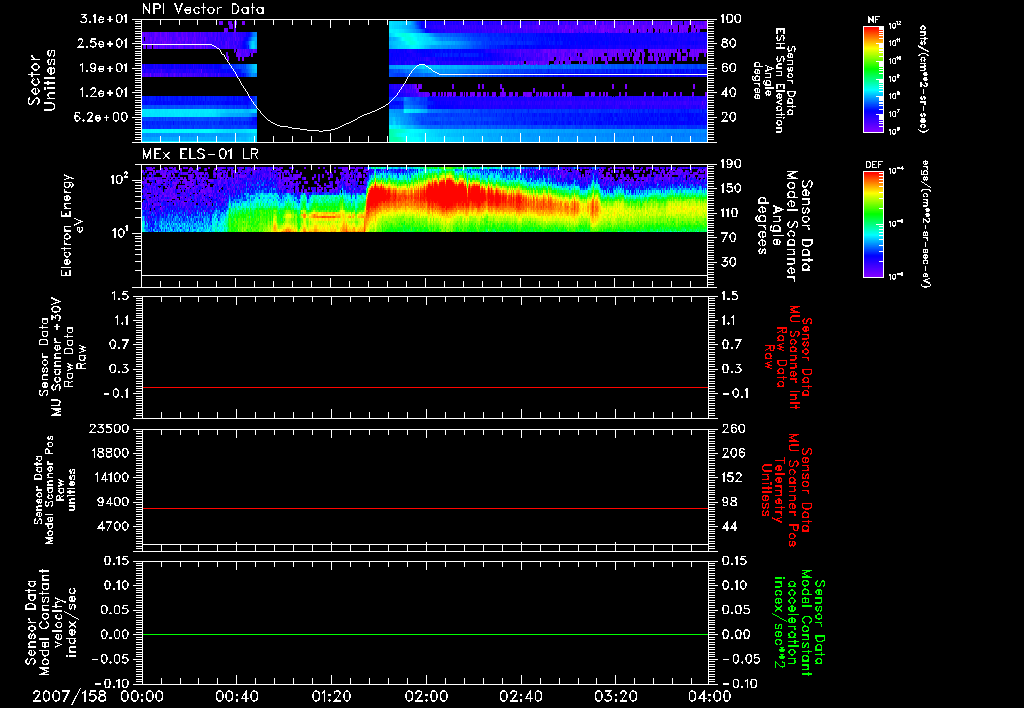
Task: Click the "1.2e+01" sector tick value
Action: [x=104, y=93]
